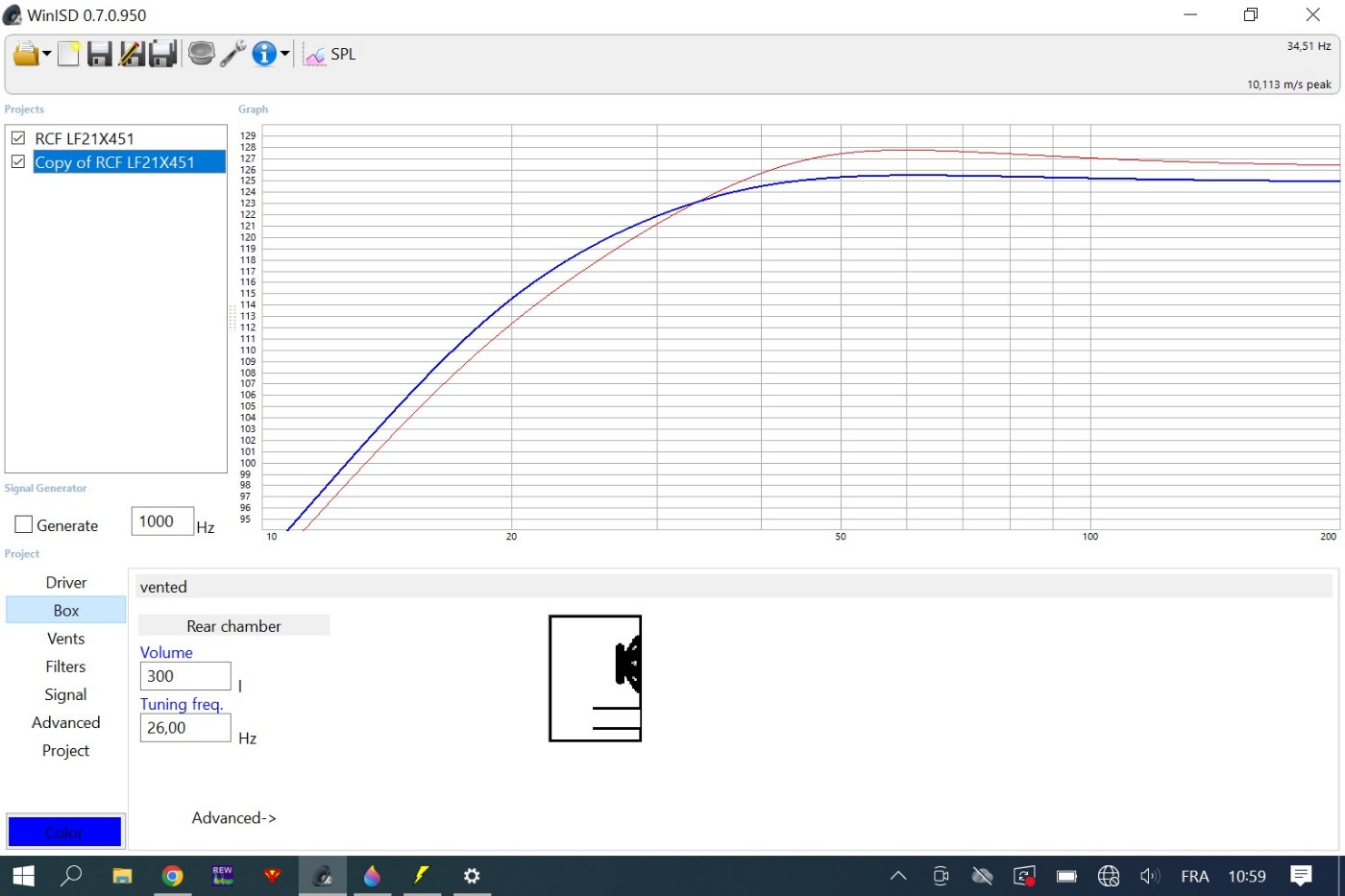The width and height of the screenshot is (1345, 896).
Task: Open options with the wrench icon
Action: (x=232, y=54)
